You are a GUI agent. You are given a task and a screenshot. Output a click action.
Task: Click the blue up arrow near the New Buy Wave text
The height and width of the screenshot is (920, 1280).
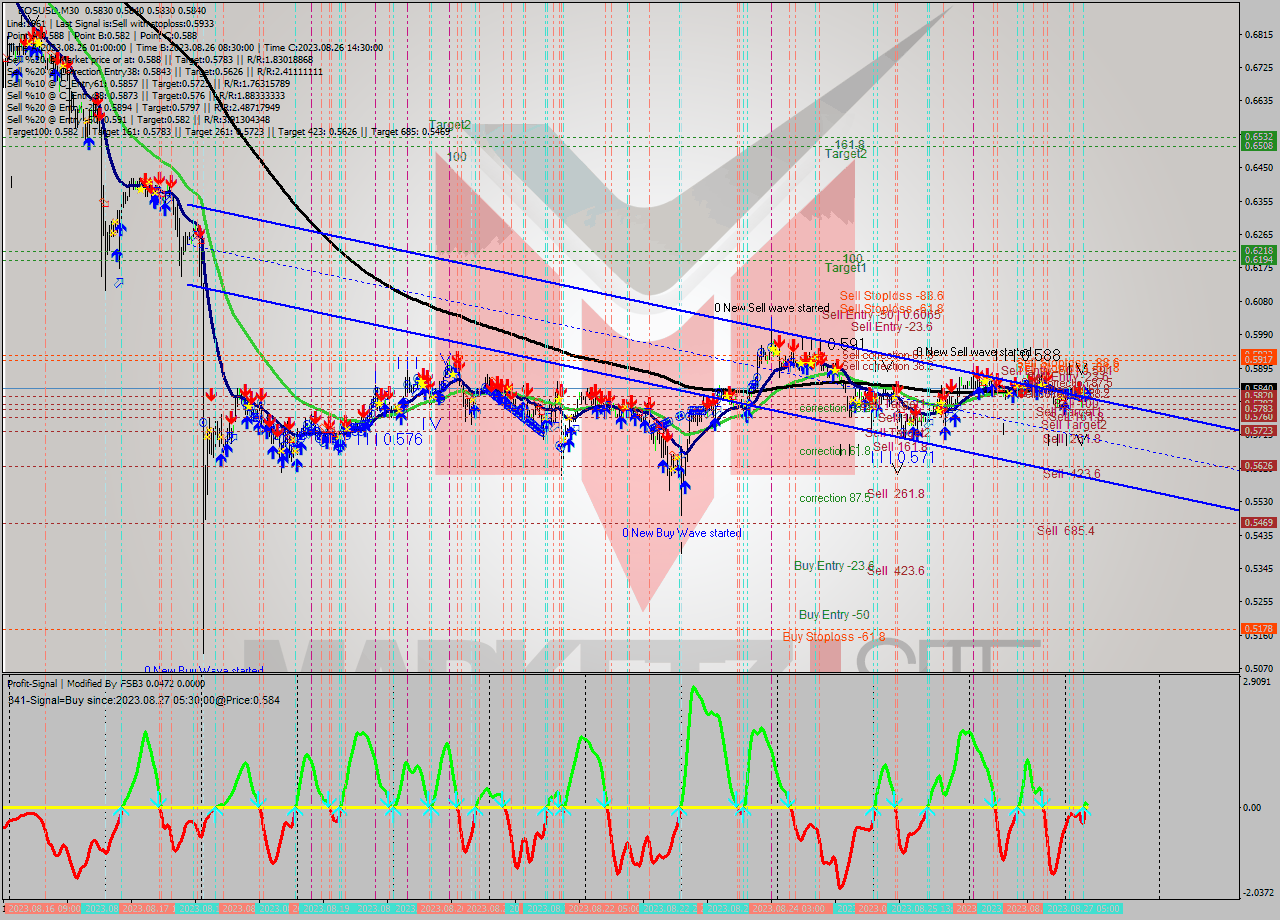(685, 486)
